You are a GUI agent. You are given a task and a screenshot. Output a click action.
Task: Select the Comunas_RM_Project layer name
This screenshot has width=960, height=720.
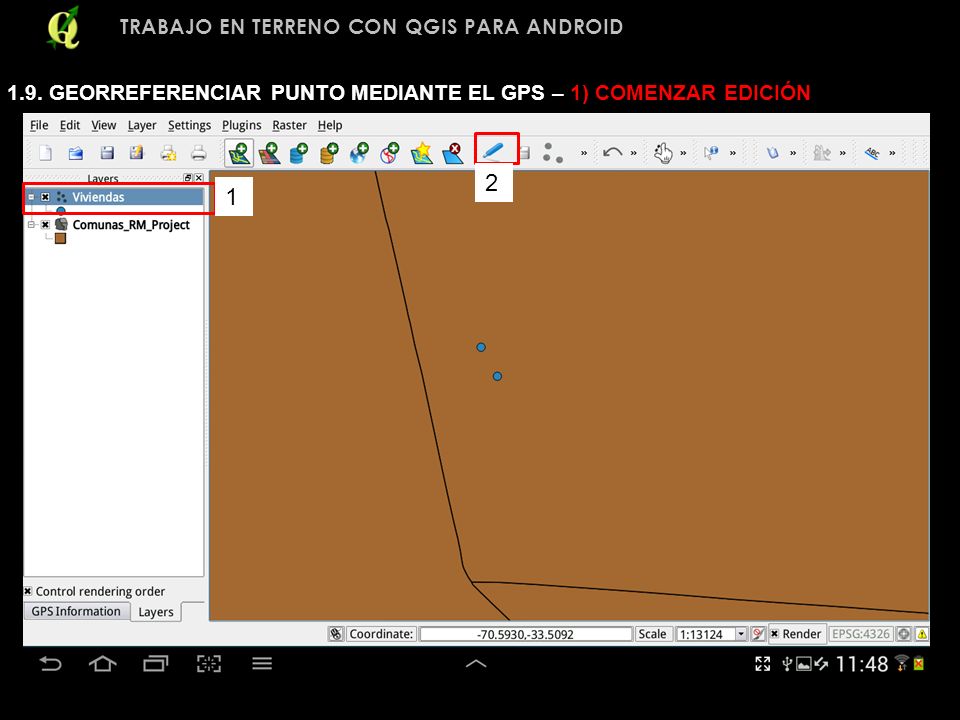(131, 225)
